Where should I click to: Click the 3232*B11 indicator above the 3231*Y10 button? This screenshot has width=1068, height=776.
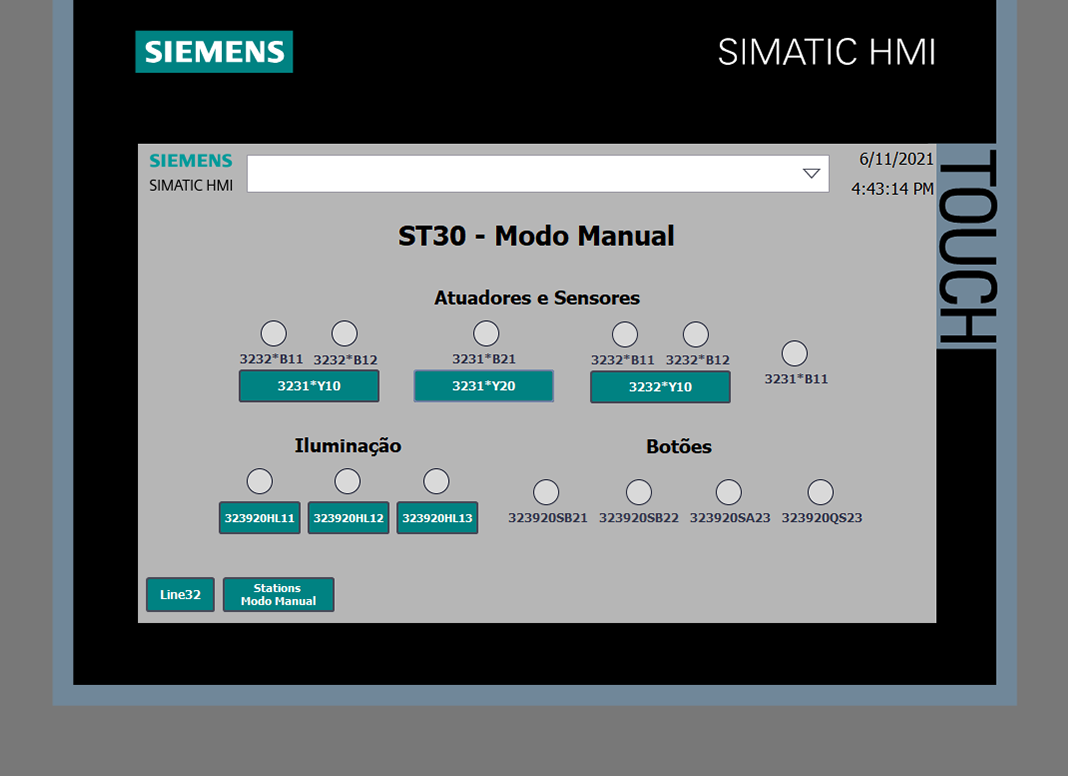pos(274,334)
